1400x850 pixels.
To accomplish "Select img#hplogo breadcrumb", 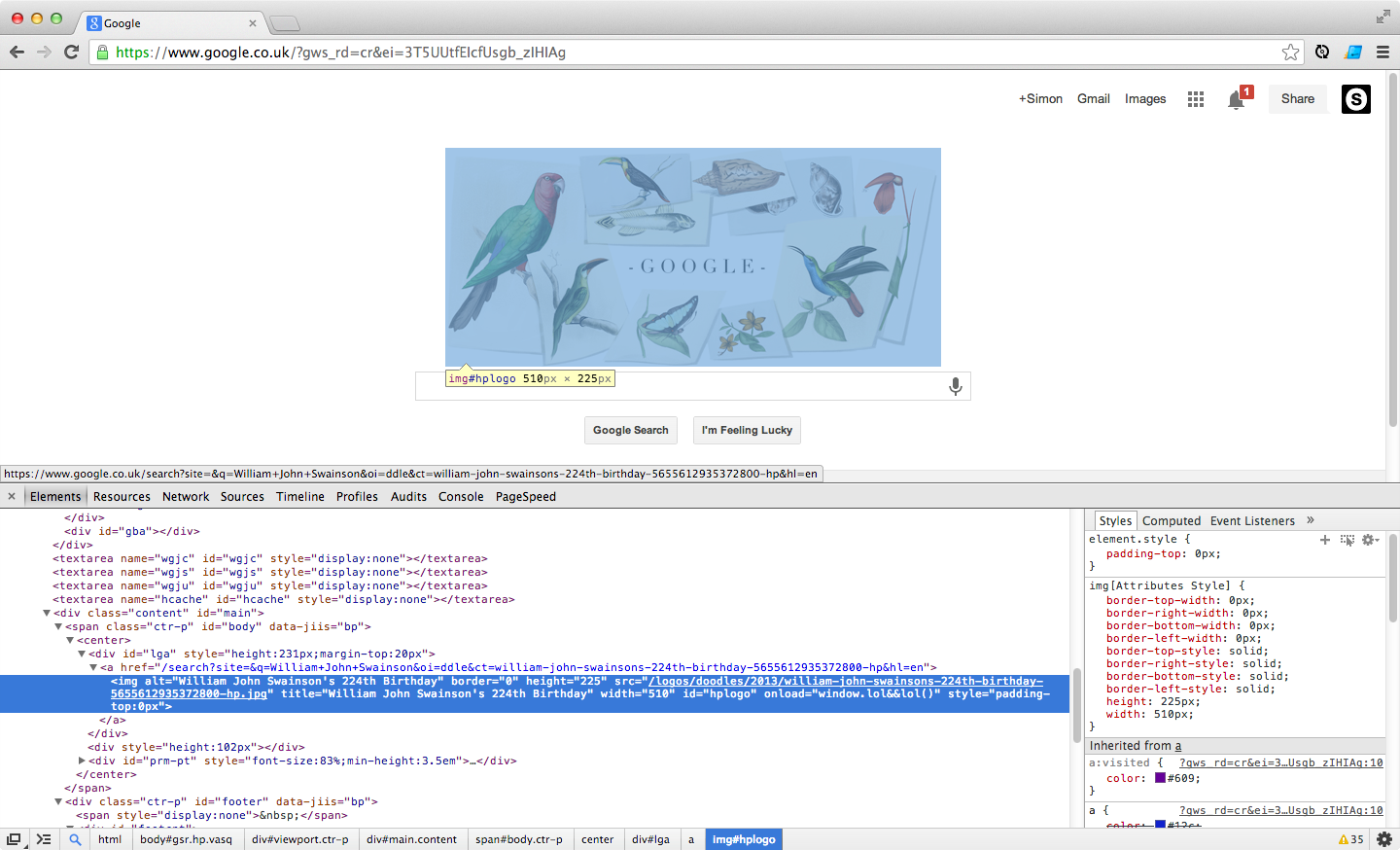I will (x=744, y=839).
